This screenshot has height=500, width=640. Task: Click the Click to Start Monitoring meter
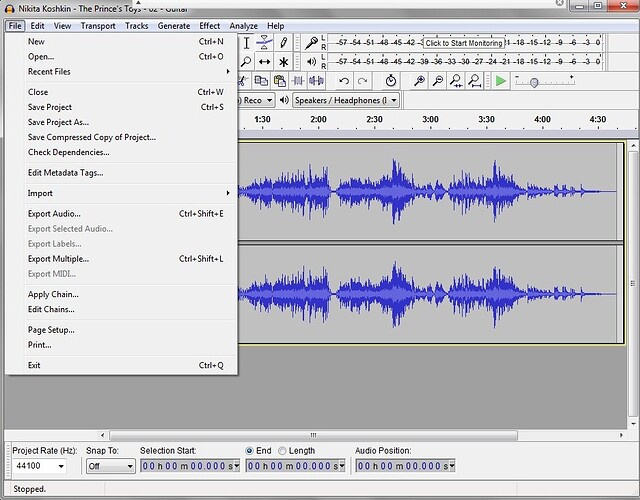[x=464, y=42]
